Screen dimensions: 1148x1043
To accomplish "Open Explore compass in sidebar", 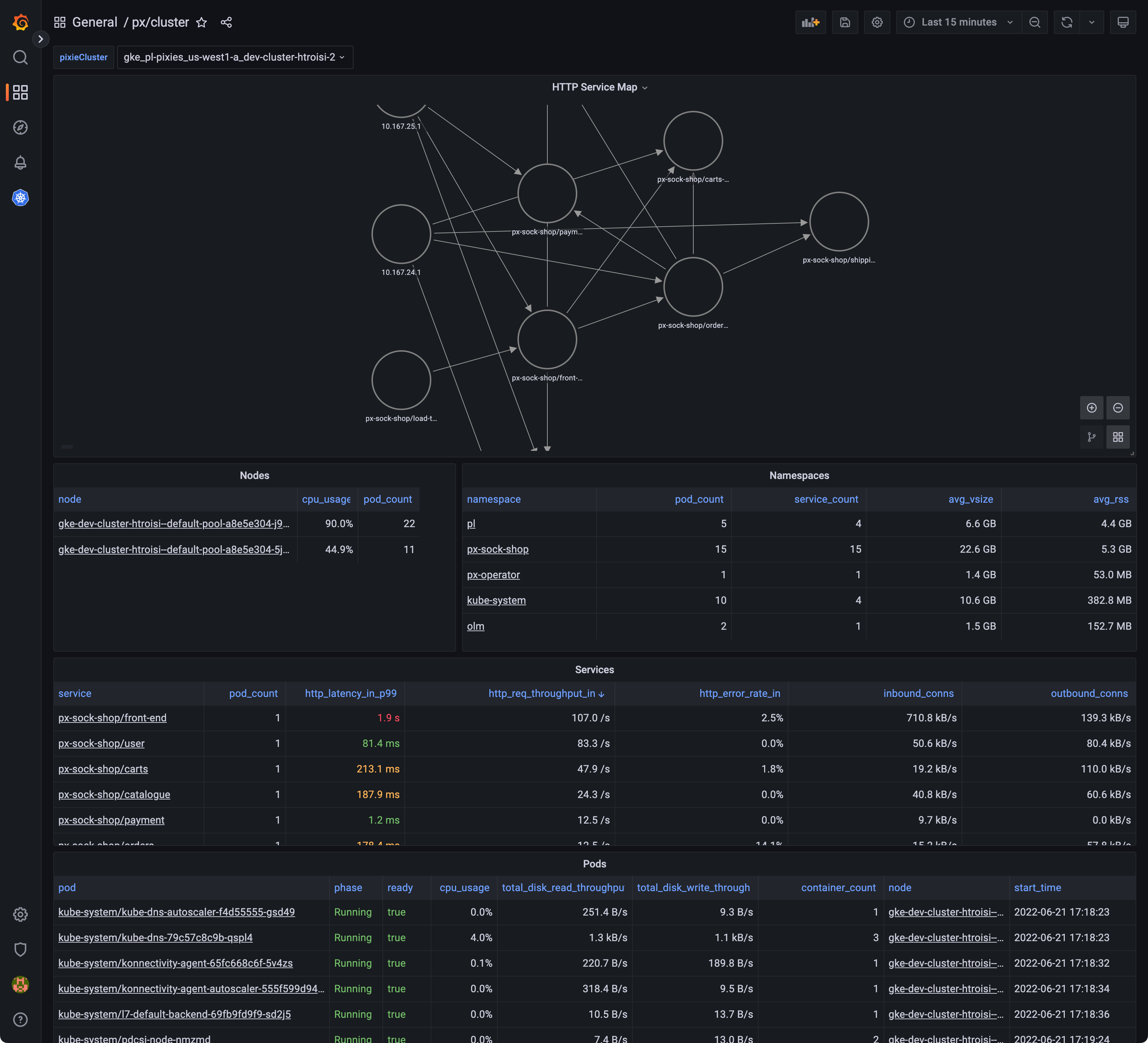I will click(x=20, y=128).
